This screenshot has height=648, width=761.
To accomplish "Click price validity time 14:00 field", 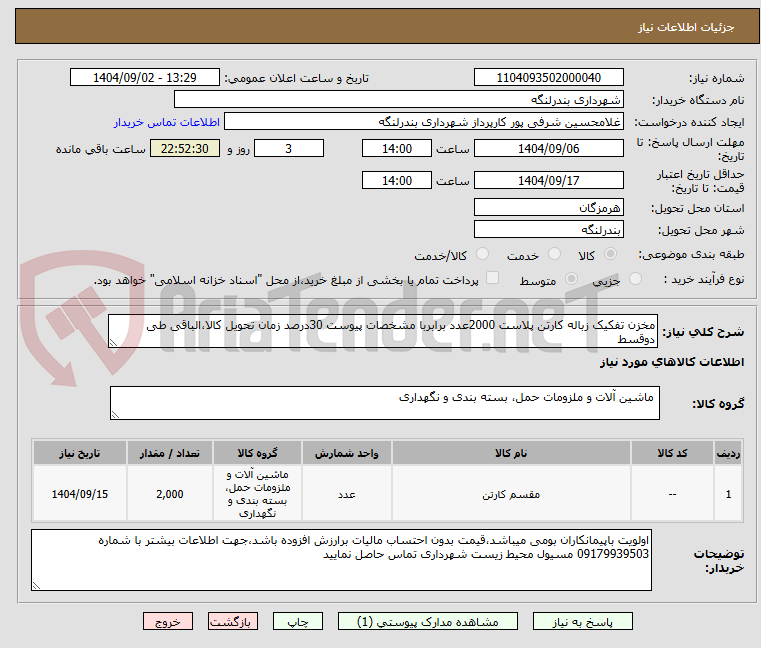I will coord(397,181).
